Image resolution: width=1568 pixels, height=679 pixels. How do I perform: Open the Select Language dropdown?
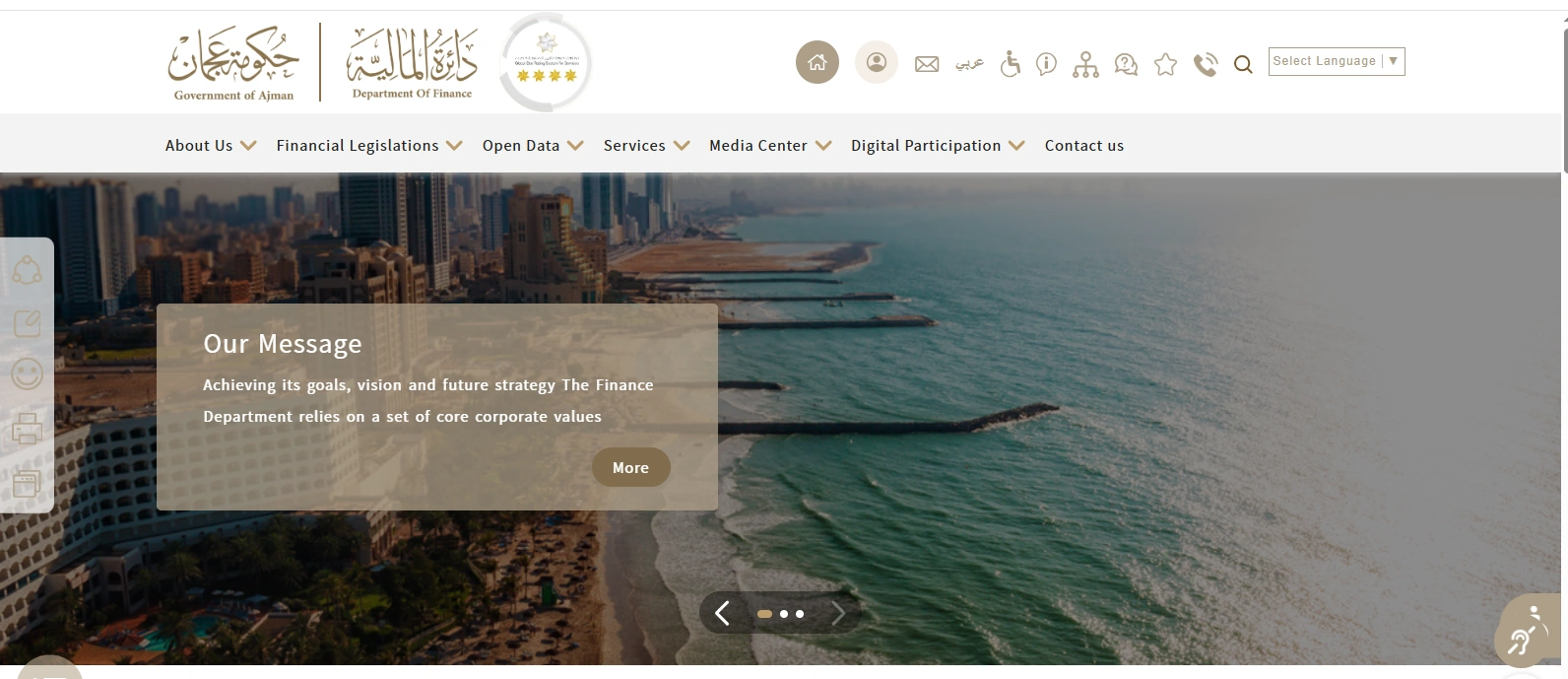point(1337,61)
